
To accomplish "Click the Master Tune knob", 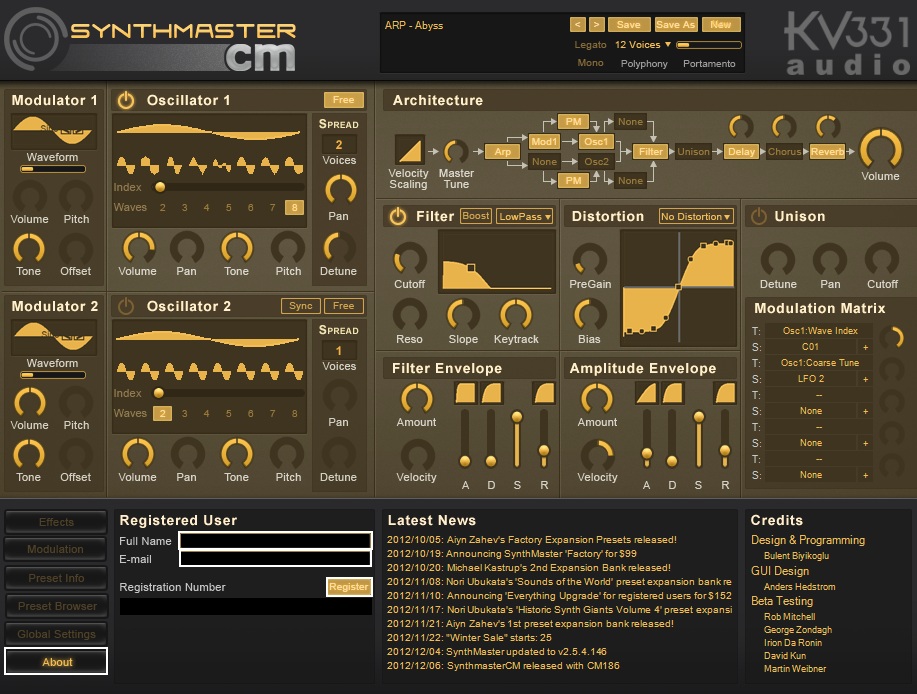I will (456, 151).
